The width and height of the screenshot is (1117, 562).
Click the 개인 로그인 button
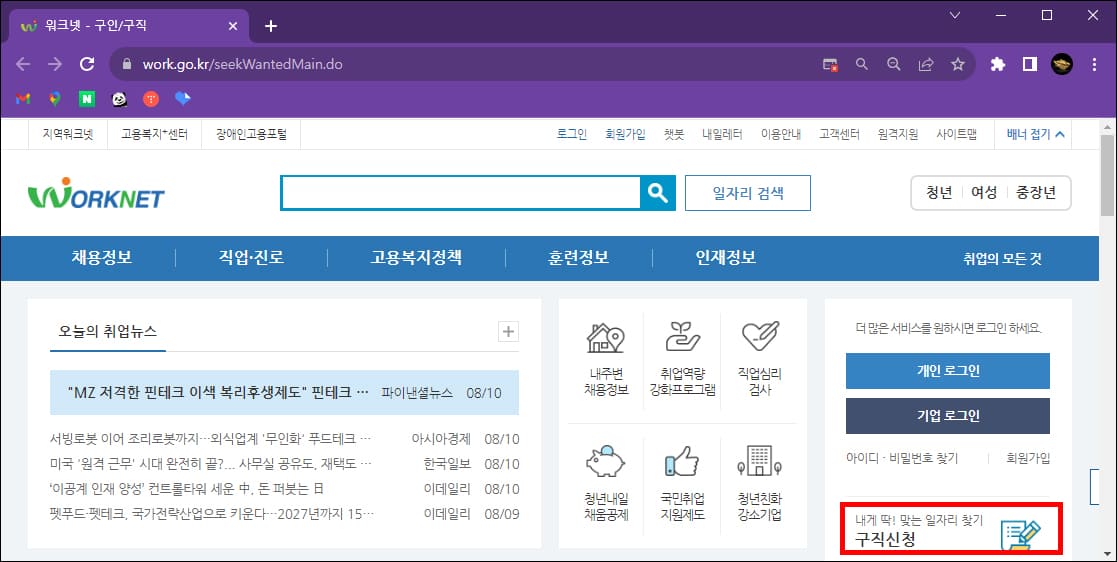[947, 371]
